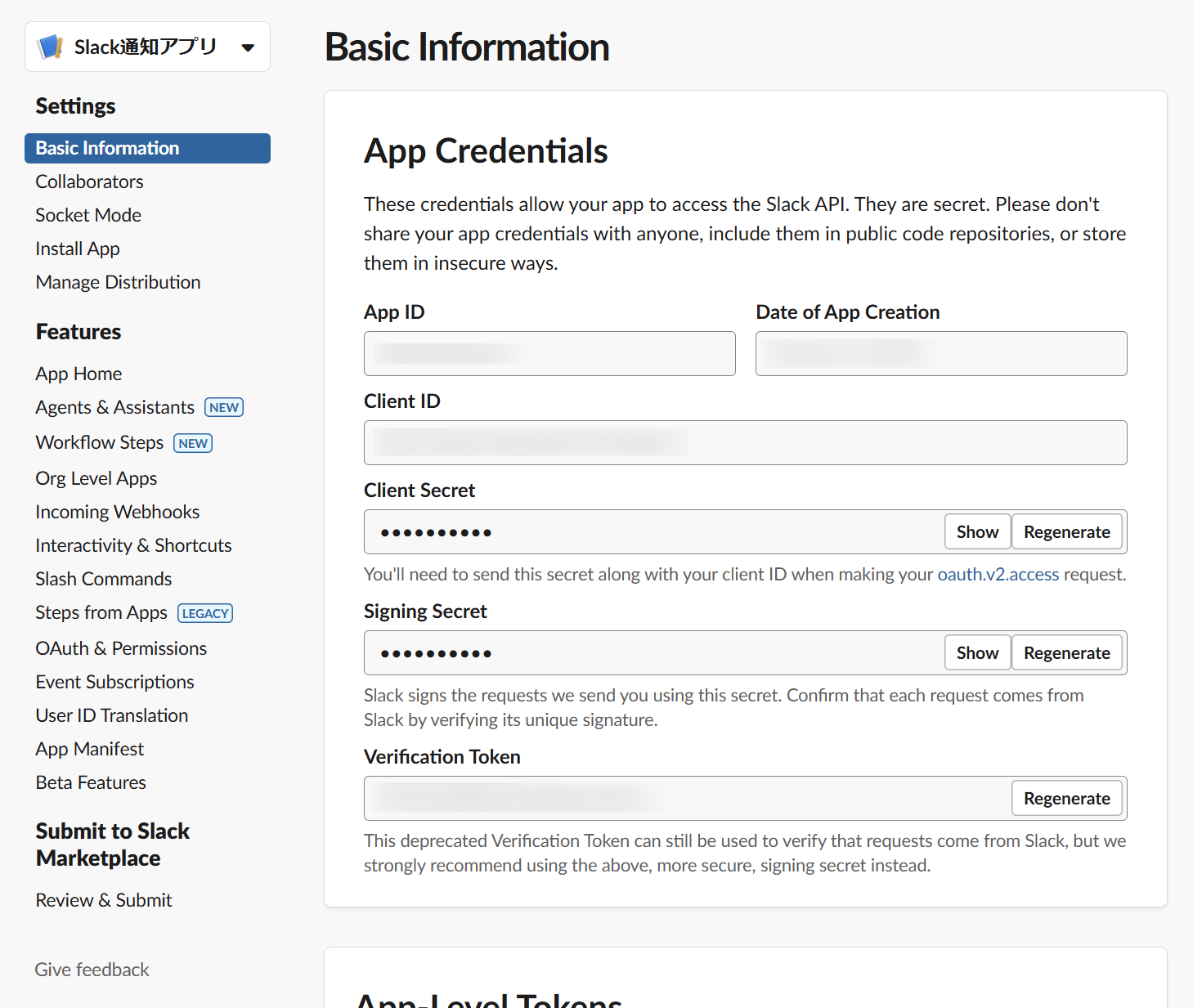Click the Signing Secret label
The height and width of the screenshot is (1008, 1193).
(425, 612)
